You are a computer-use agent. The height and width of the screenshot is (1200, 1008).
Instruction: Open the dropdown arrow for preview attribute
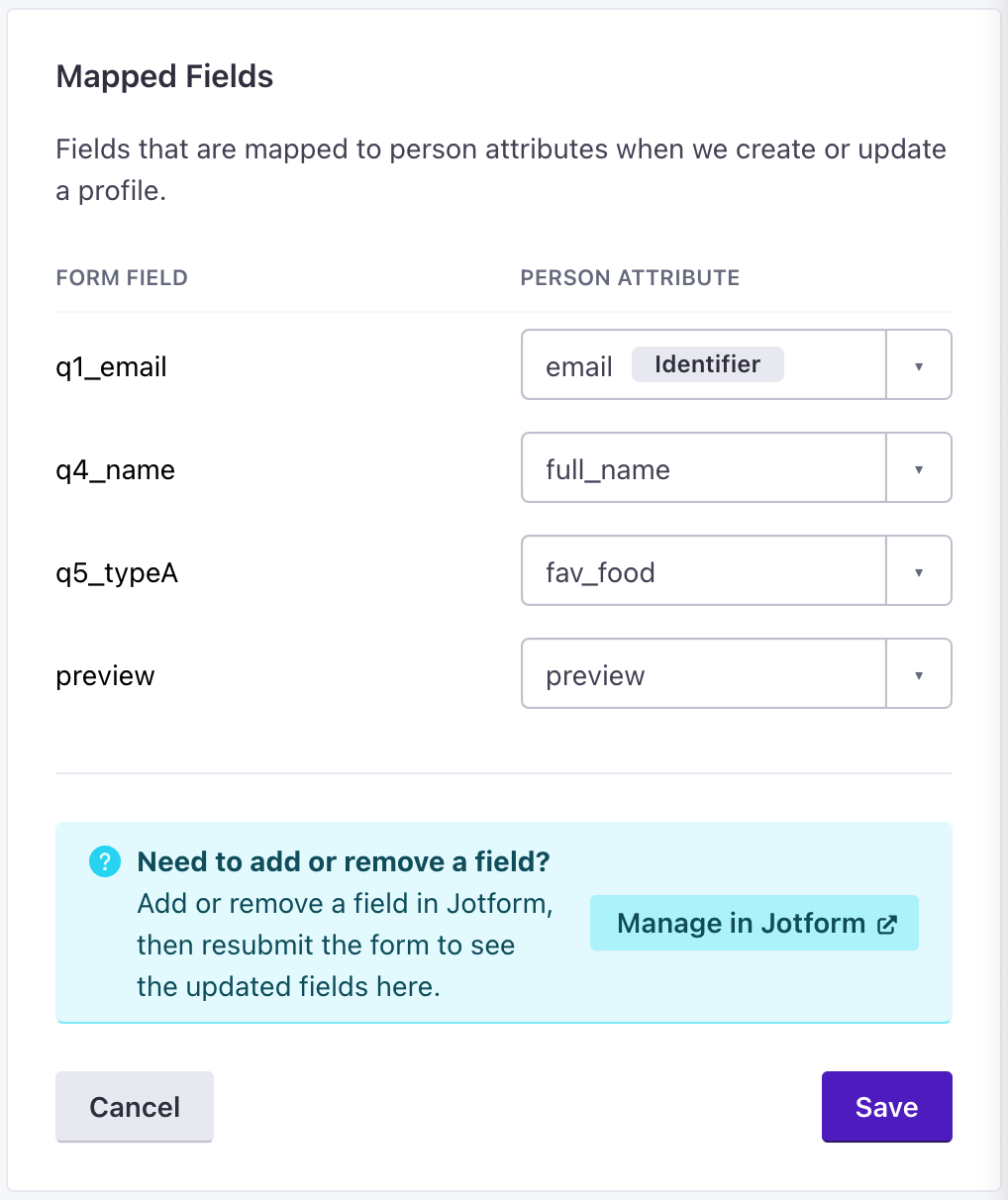[919, 675]
